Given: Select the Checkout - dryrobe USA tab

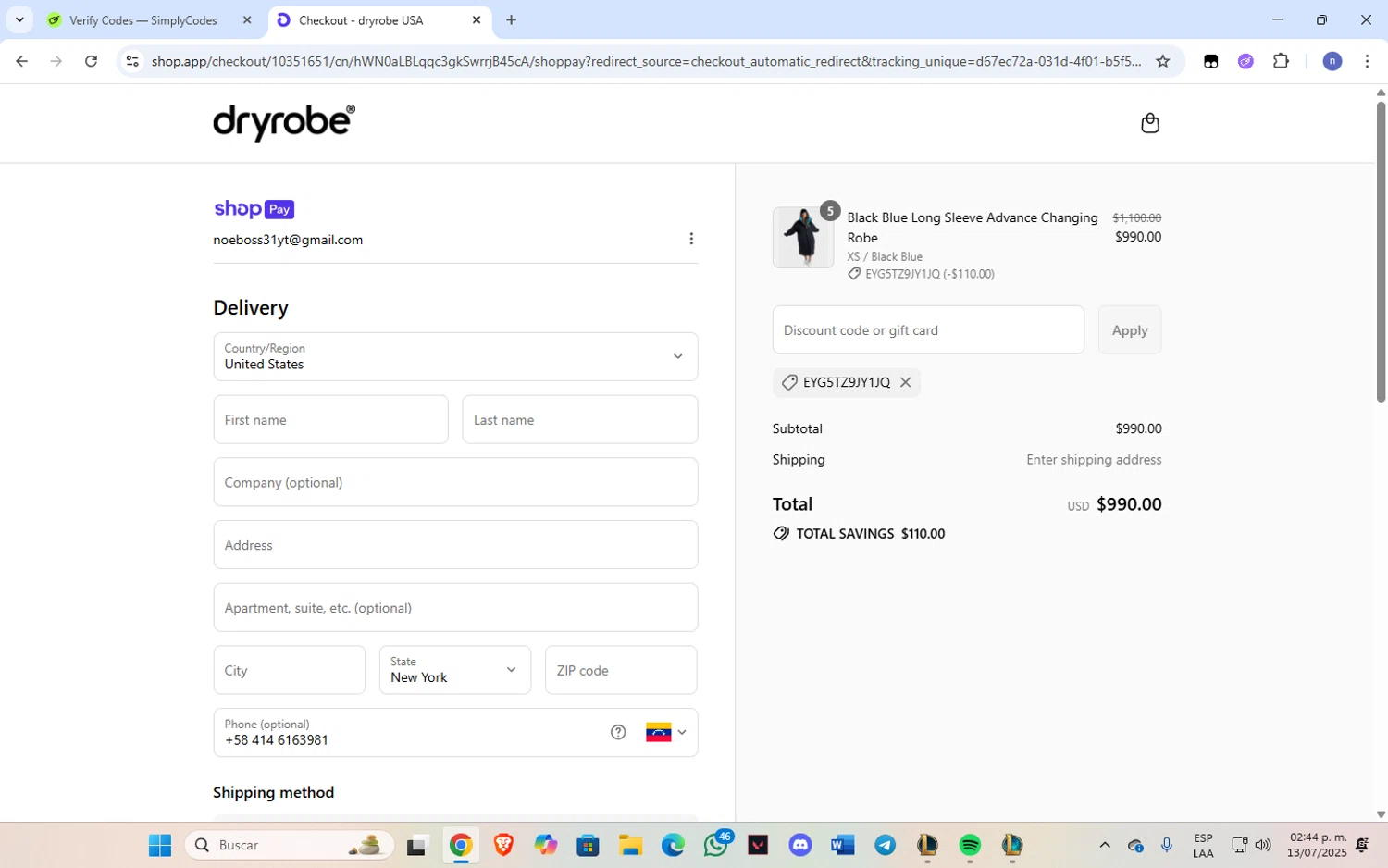Looking at the screenshot, I should click(x=378, y=20).
